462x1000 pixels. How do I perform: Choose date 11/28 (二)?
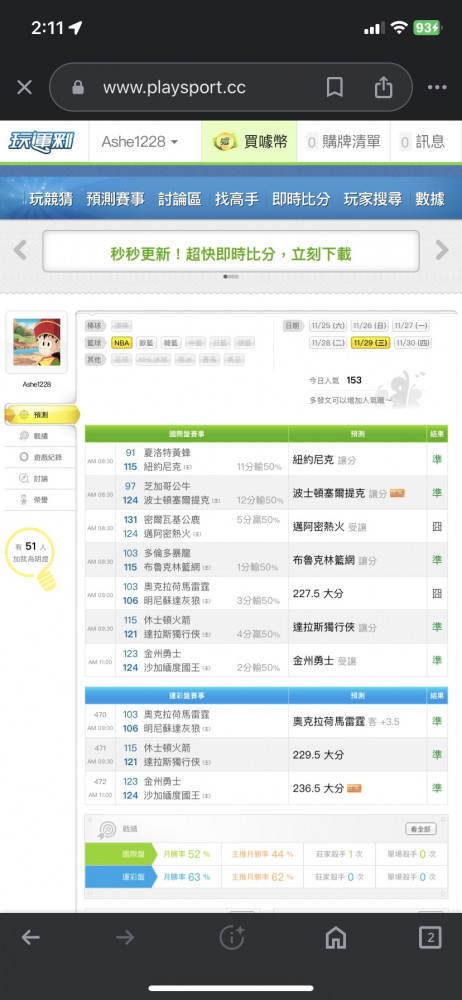328,342
